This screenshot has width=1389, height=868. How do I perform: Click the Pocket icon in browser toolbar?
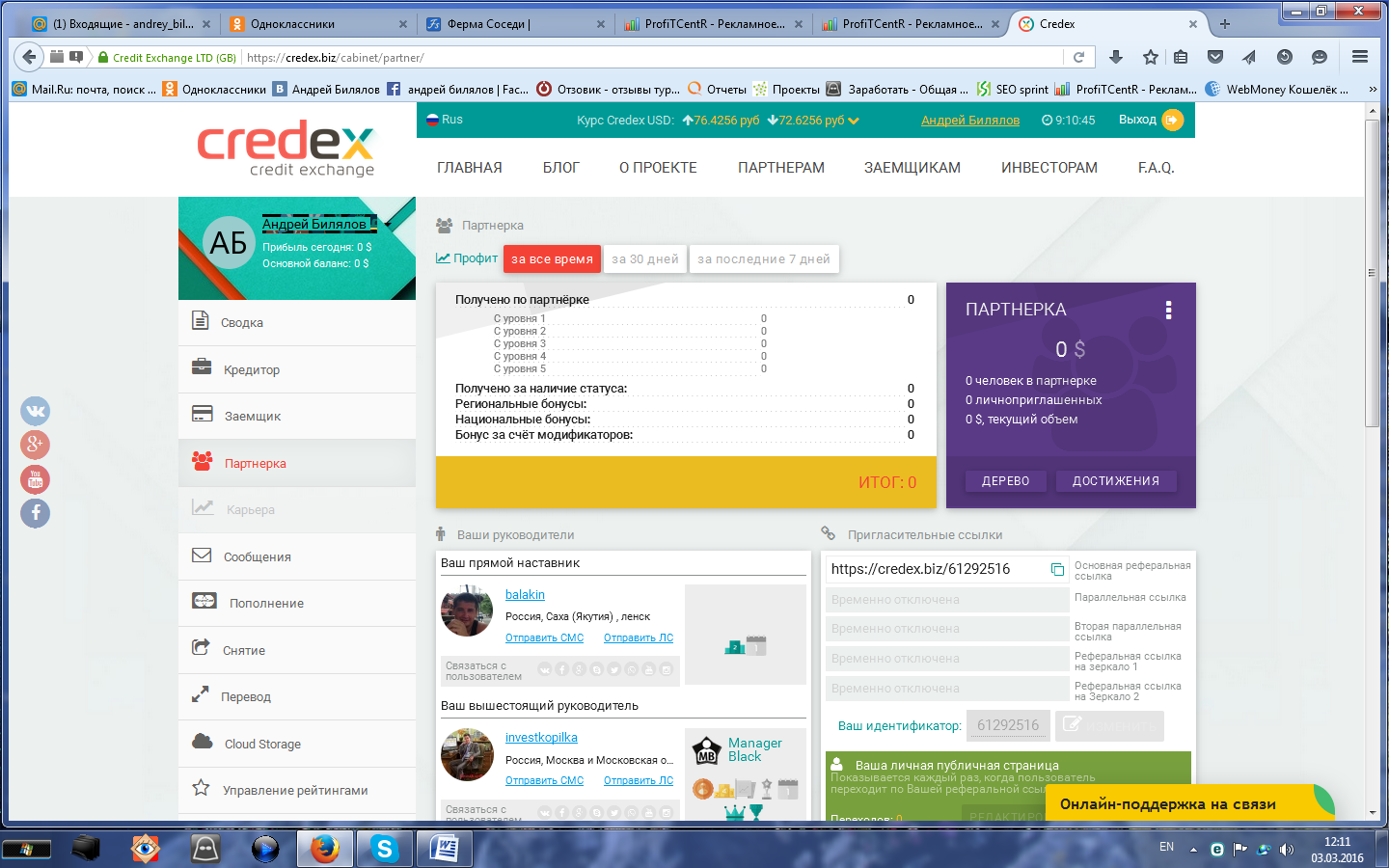[1215, 57]
